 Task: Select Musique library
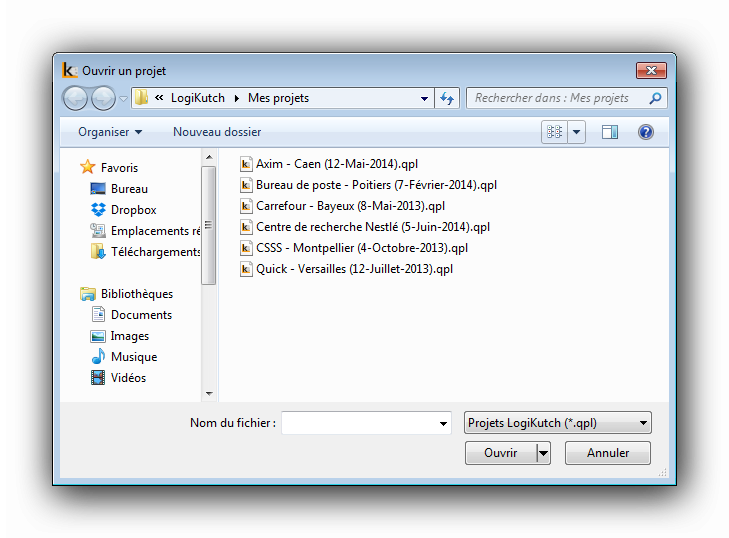[x=134, y=357]
